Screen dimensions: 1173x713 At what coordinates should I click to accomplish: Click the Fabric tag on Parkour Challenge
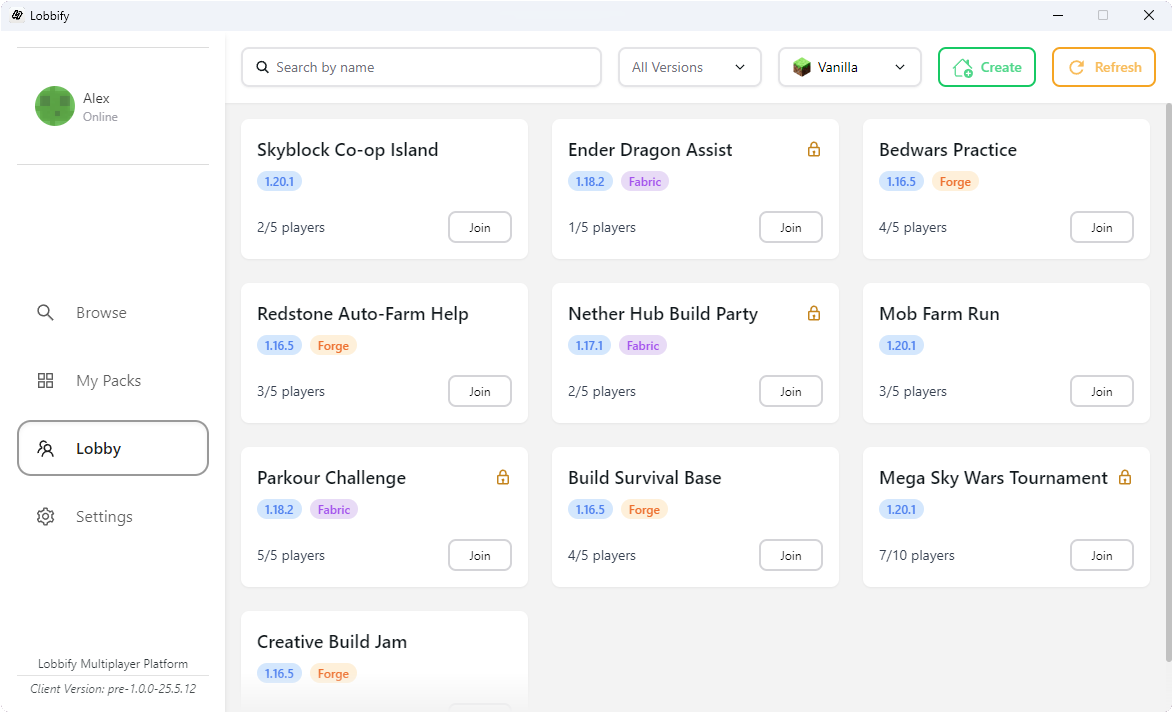(334, 509)
